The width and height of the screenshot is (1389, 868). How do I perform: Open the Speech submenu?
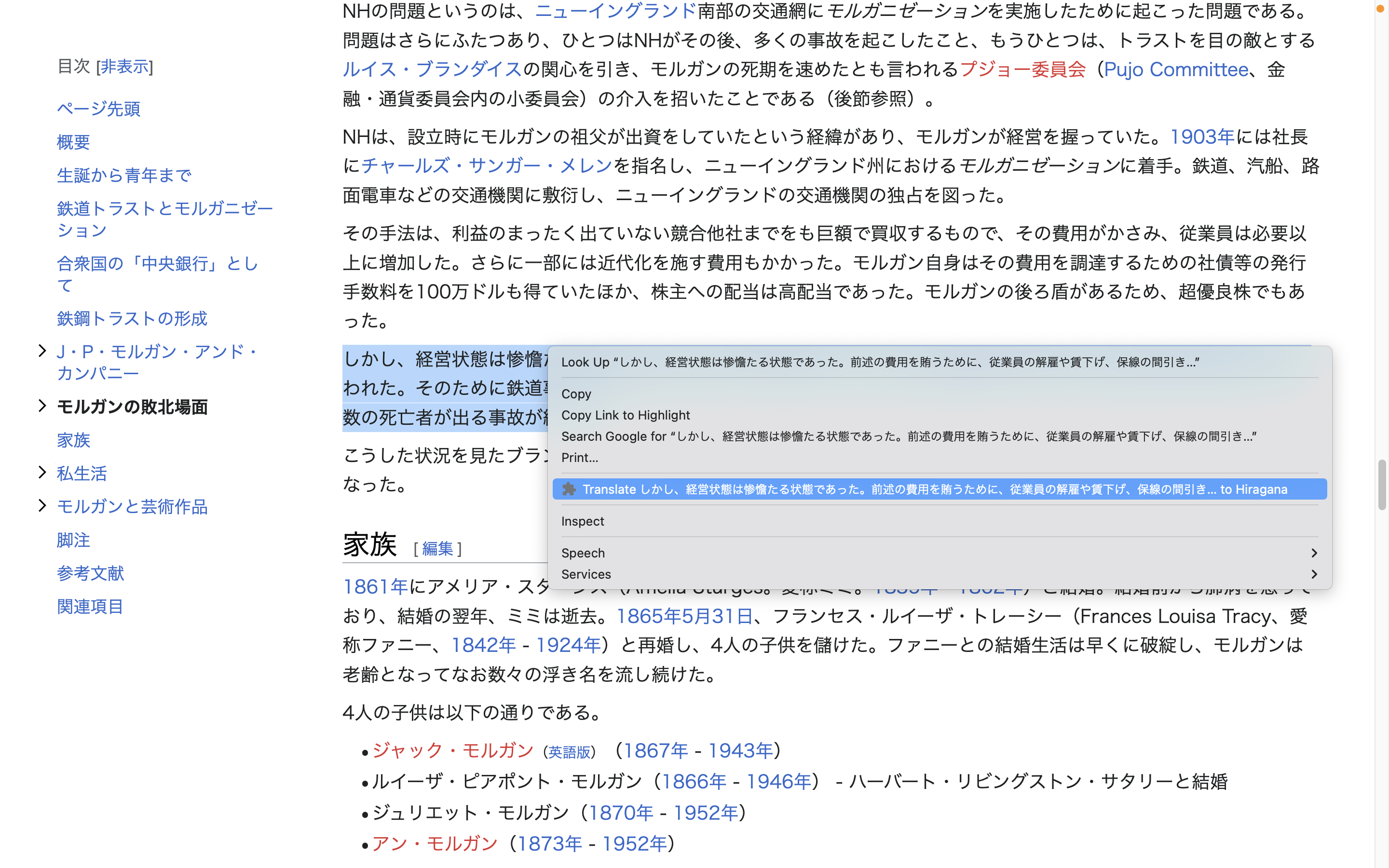583,553
